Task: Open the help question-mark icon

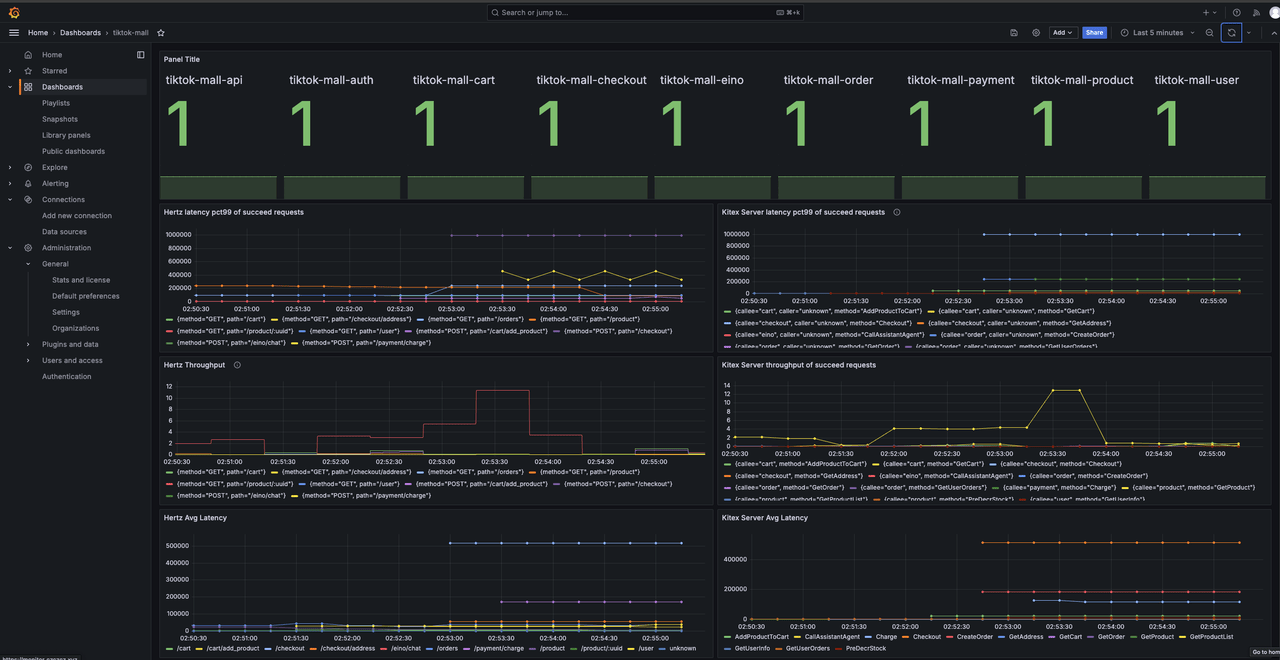Action: click(x=1237, y=12)
